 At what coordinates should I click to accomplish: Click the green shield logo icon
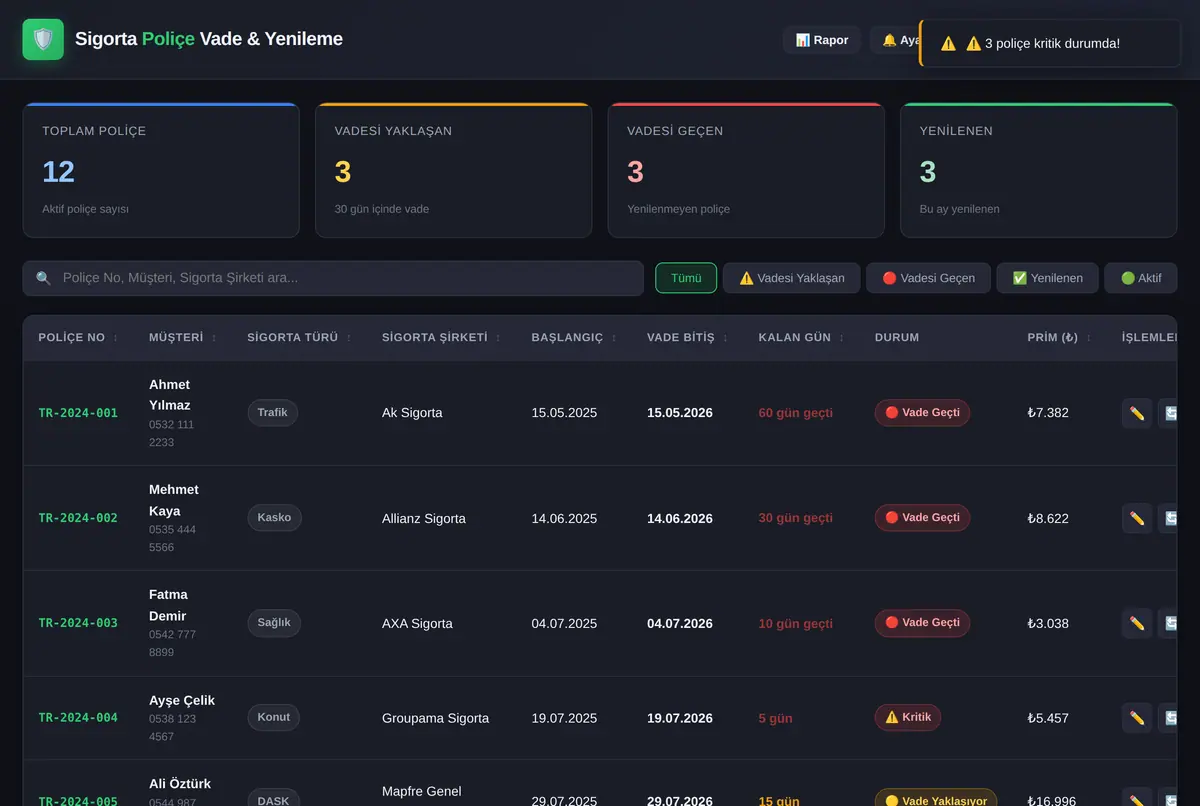pyautogui.click(x=43, y=40)
